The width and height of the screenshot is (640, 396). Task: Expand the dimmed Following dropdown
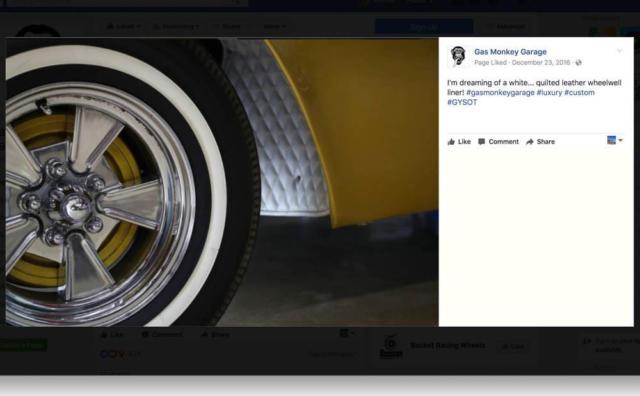tap(176, 27)
